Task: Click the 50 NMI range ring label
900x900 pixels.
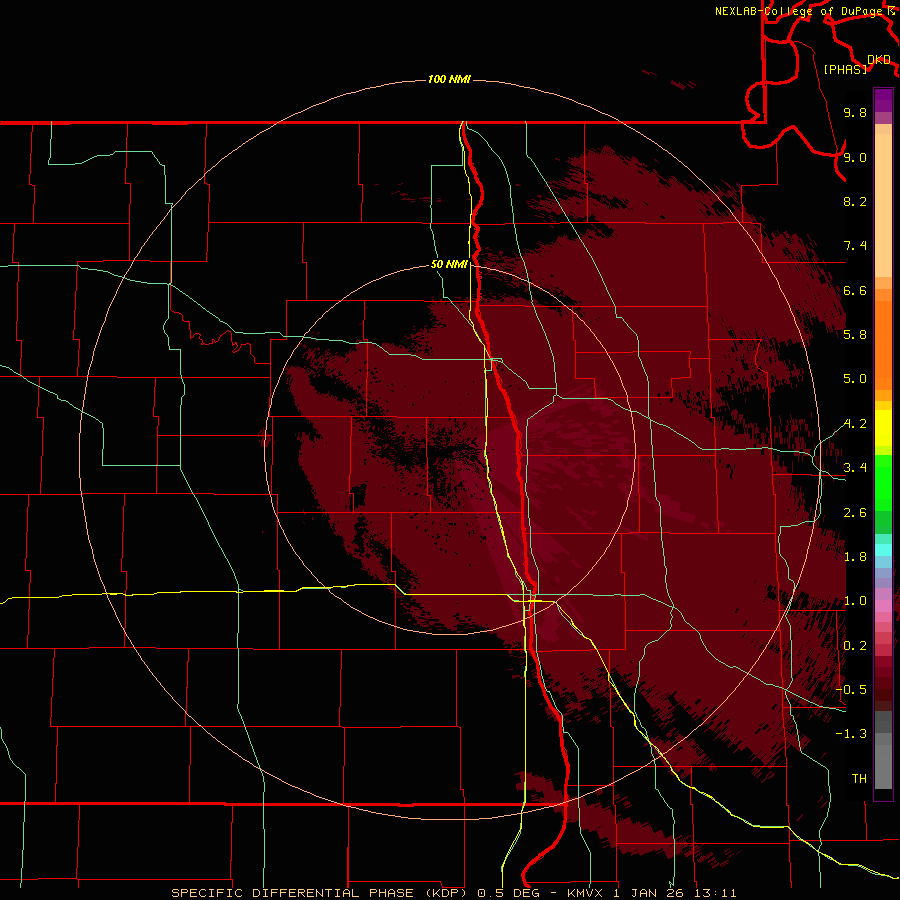Action: [x=449, y=264]
